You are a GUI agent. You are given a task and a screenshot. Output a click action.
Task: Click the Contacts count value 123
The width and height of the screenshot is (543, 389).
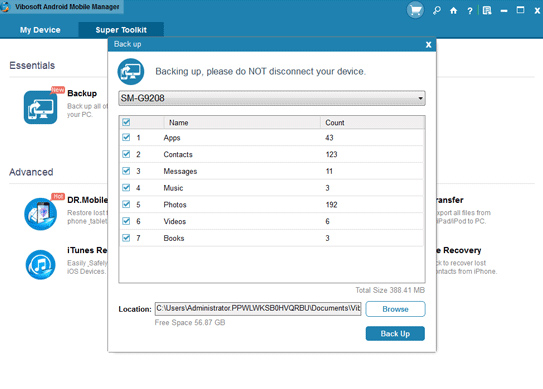click(331, 154)
